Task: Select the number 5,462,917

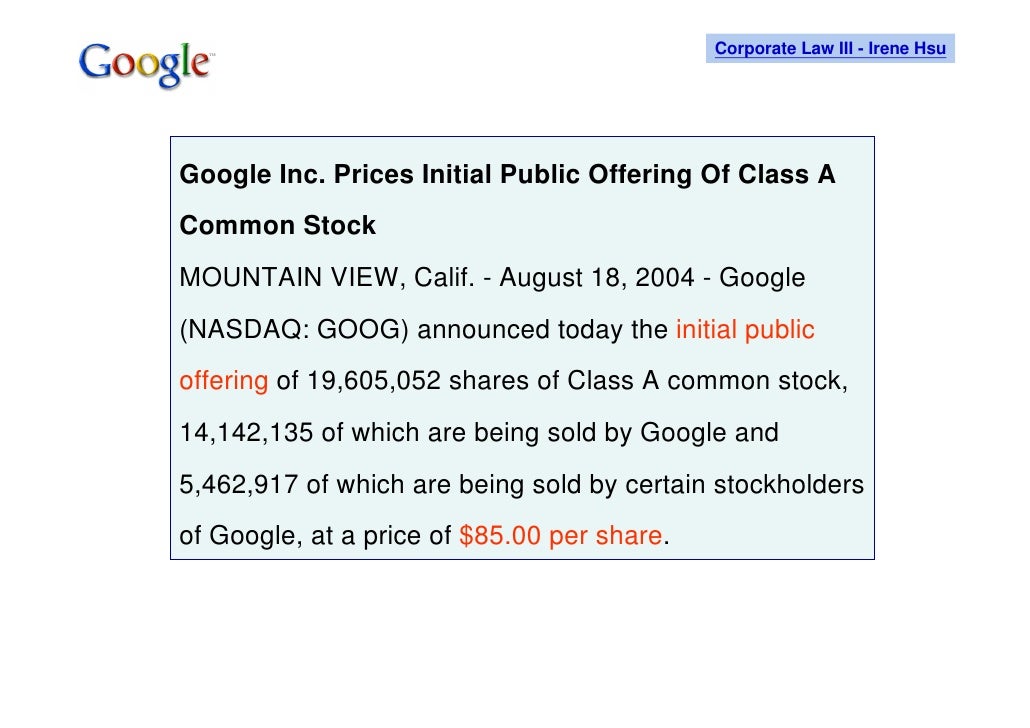Action: (x=238, y=485)
